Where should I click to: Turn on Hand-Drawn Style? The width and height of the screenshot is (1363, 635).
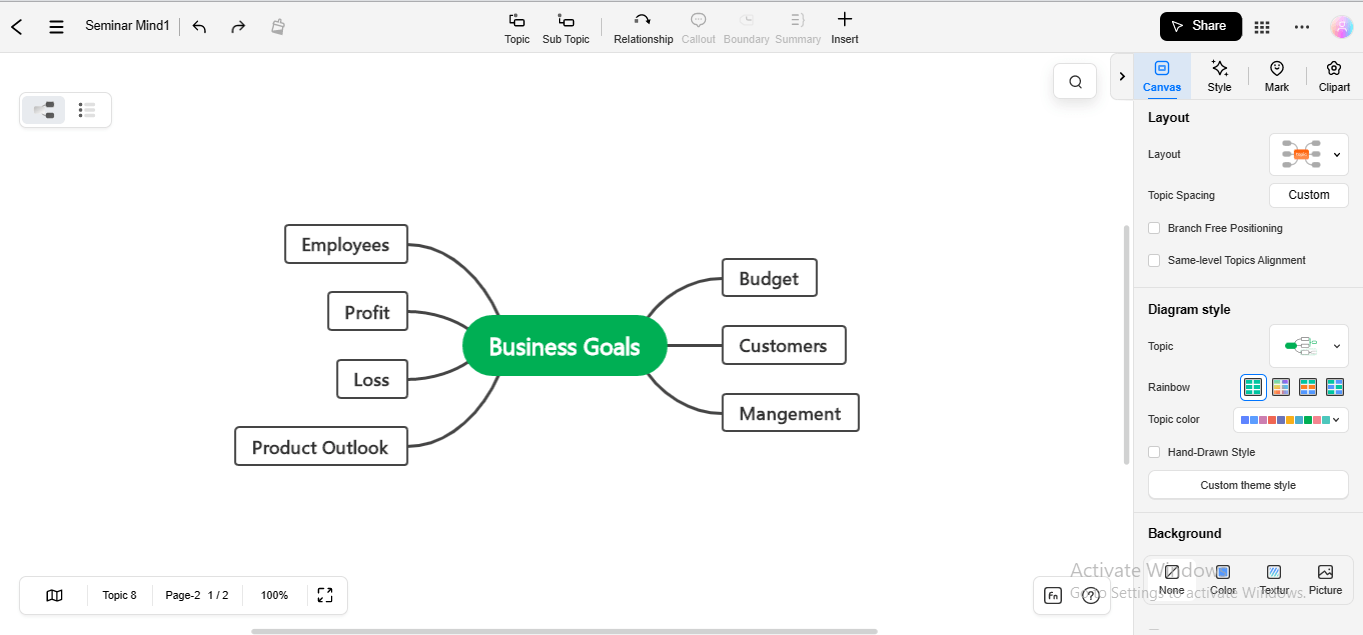1154,452
